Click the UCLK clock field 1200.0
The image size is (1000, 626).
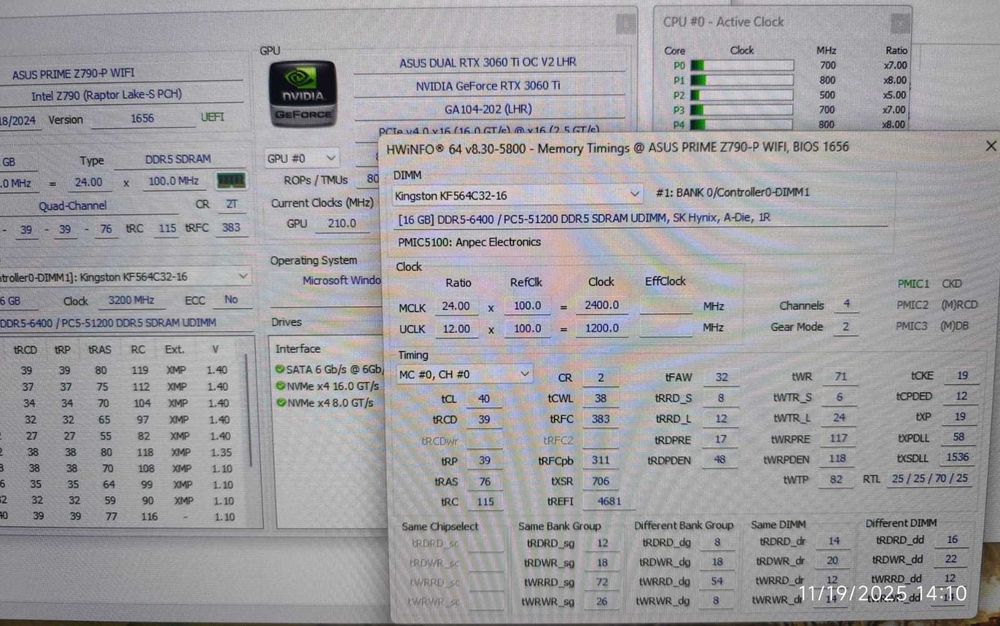pos(603,328)
